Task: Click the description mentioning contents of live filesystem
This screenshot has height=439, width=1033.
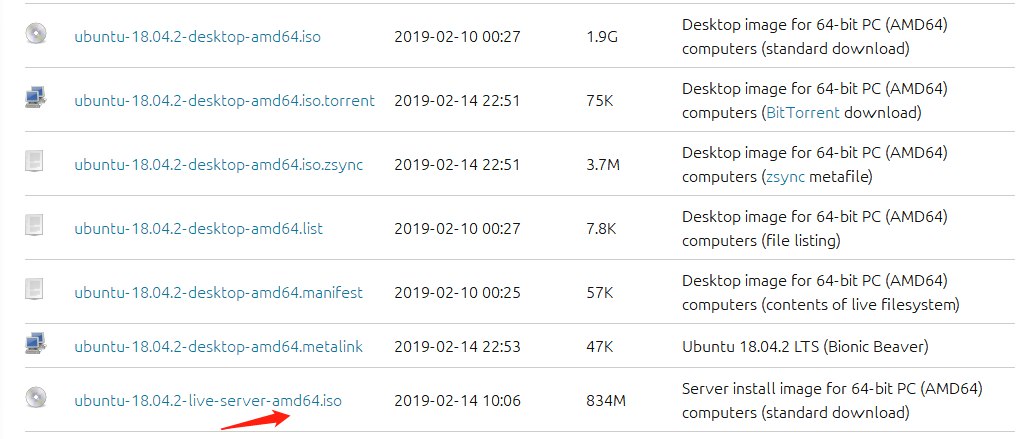Action: 821,293
